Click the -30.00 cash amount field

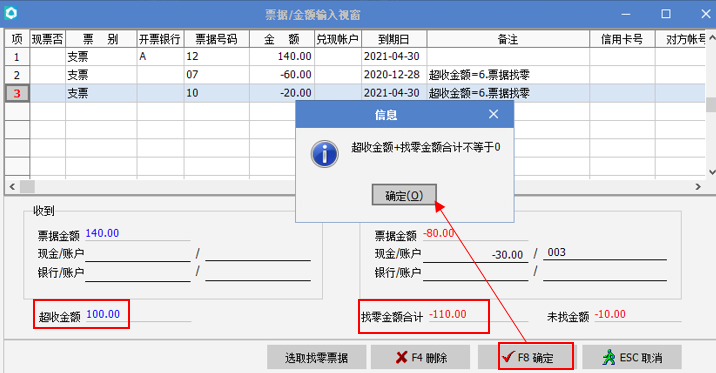click(475, 254)
